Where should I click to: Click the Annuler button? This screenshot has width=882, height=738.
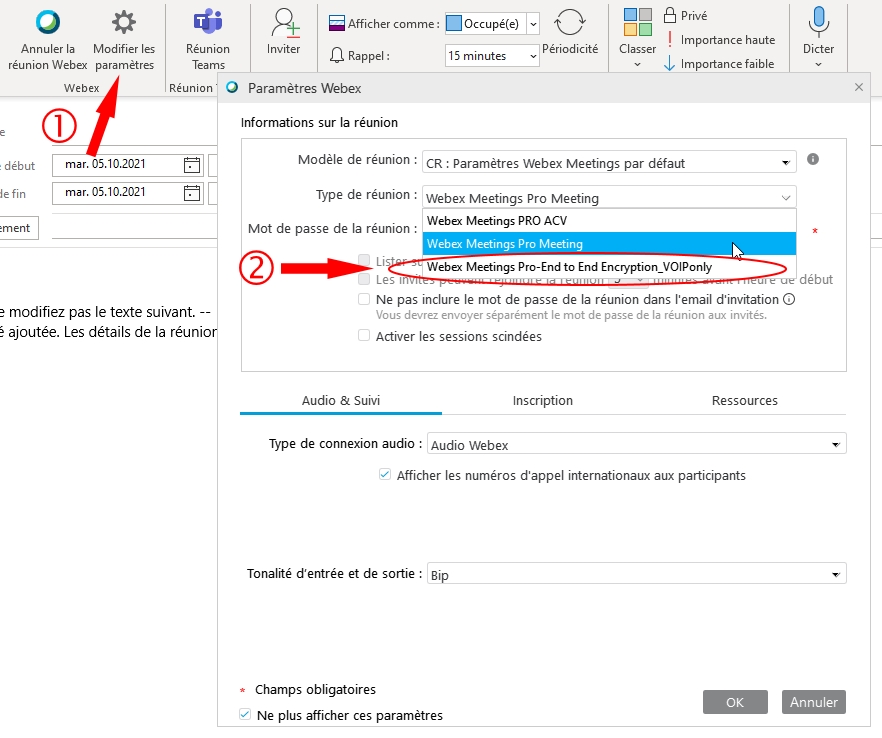813,702
